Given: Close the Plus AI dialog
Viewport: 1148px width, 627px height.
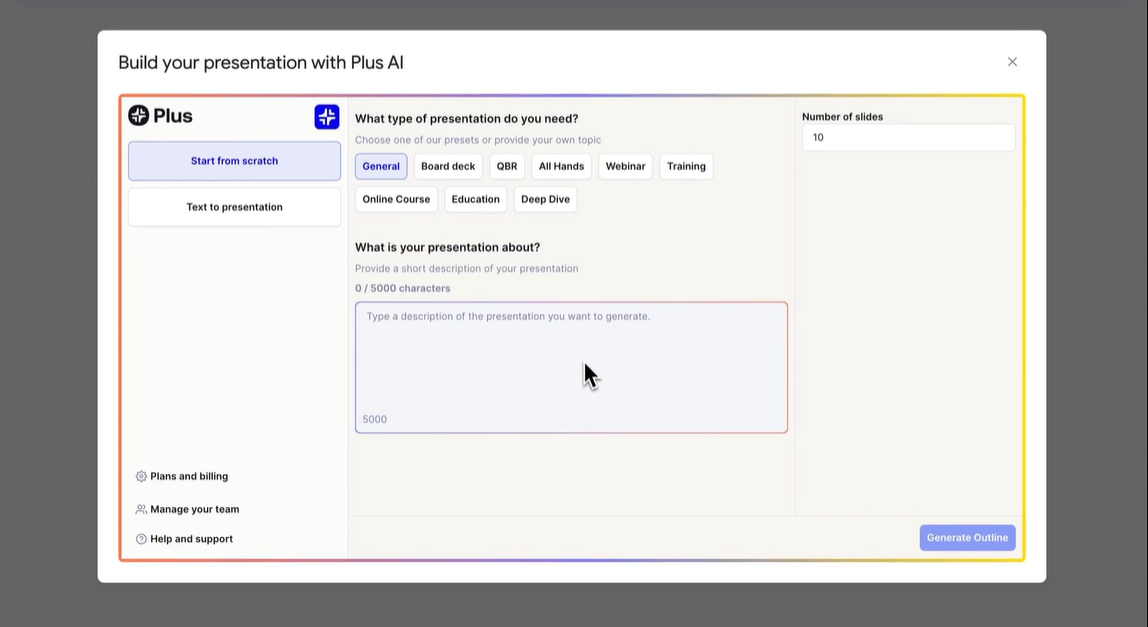Looking at the screenshot, I should click(1012, 62).
